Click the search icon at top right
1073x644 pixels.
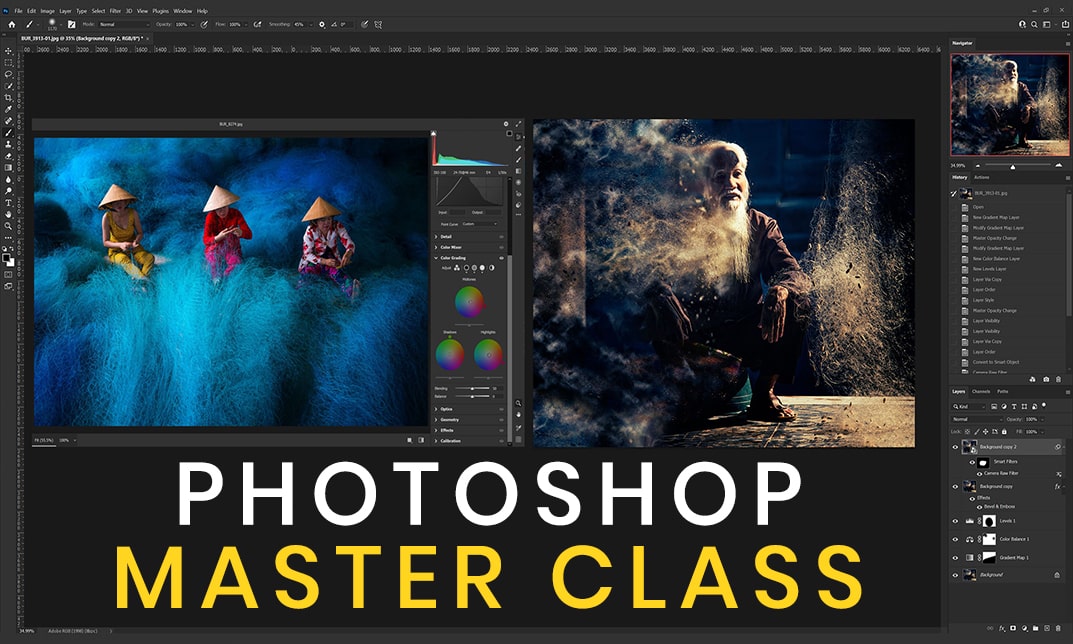point(1034,24)
